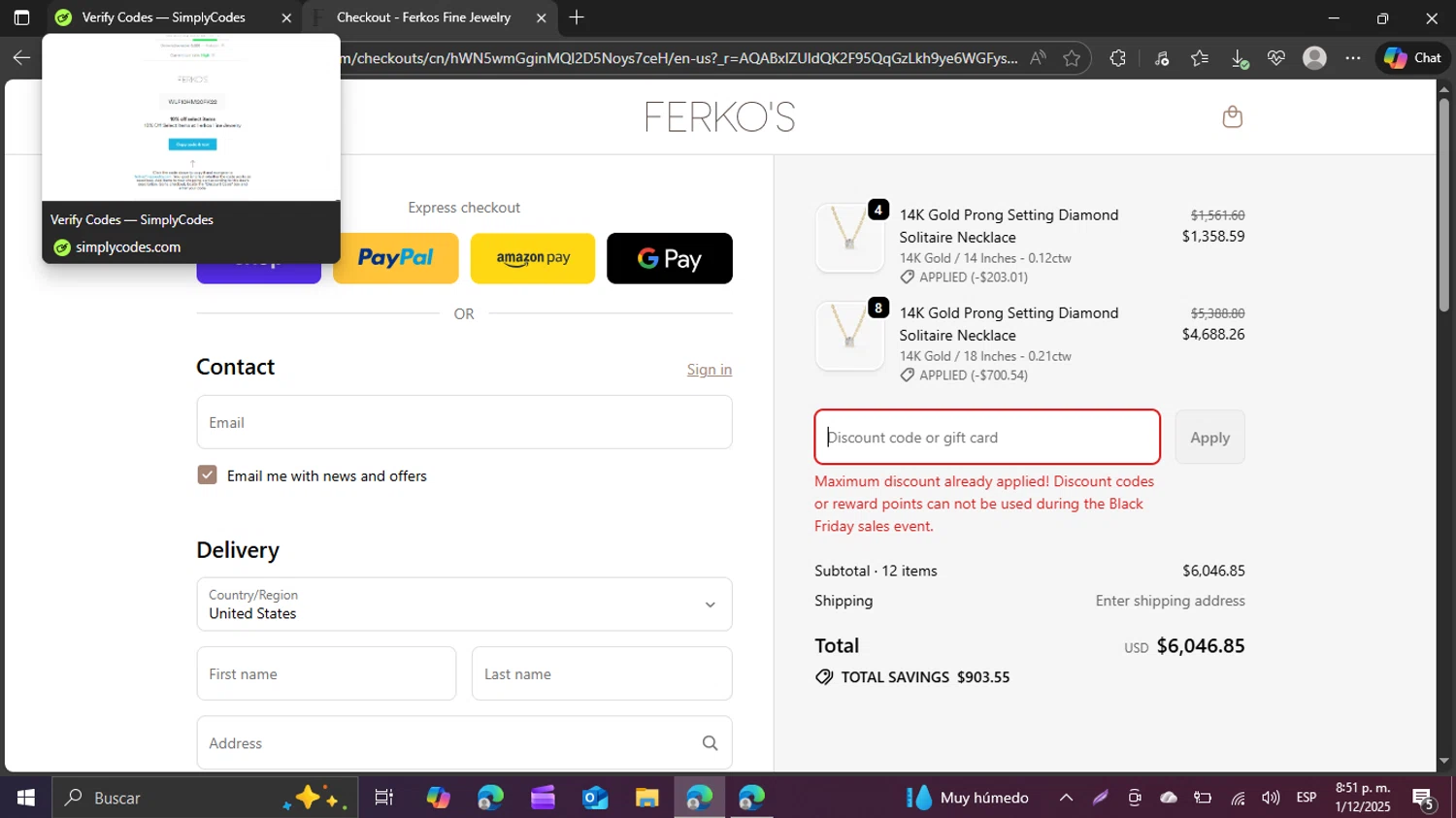1456x818 pixels.
Task: Show hidden system tray icons
Action: pyautogui.click(x=1066, y=798)
